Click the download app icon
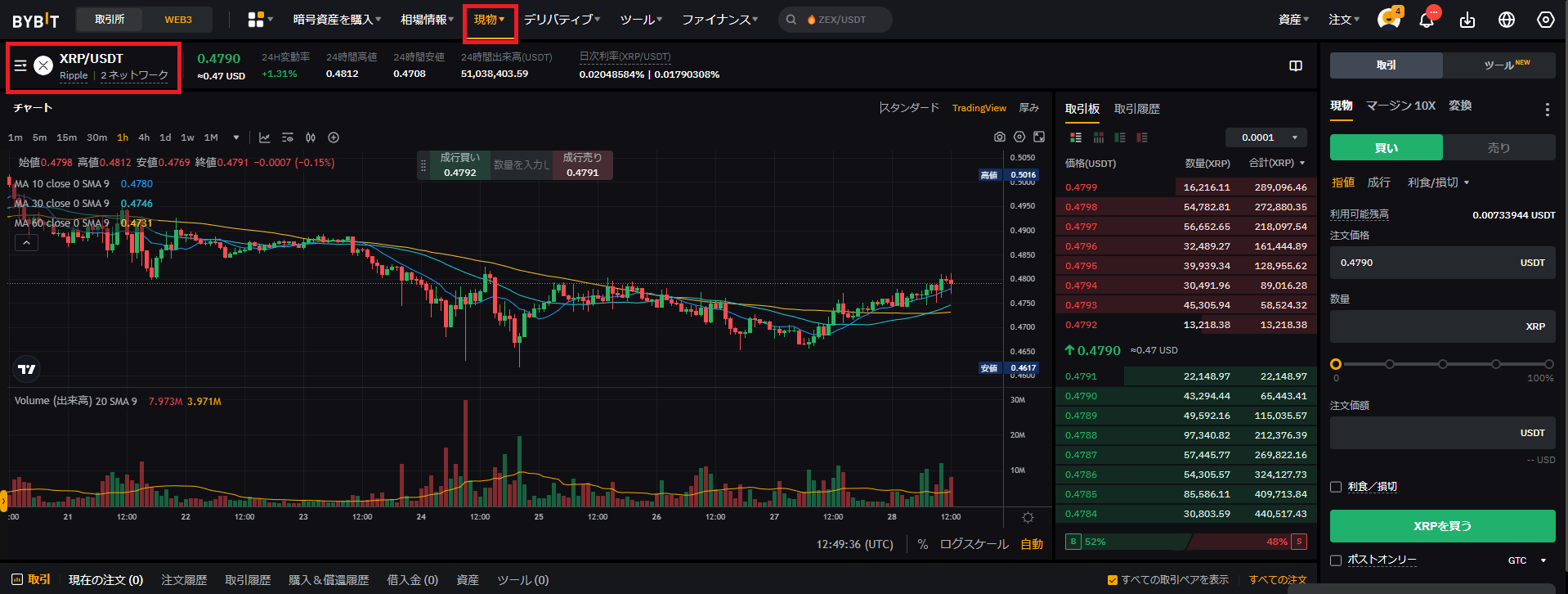 point(1467,20)
